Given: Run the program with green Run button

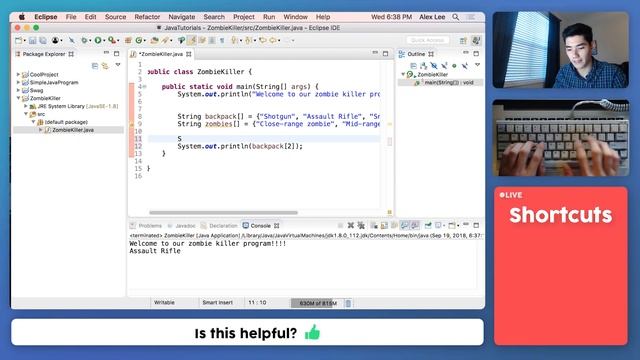Looking at the screenshot, I should (98, 40).
